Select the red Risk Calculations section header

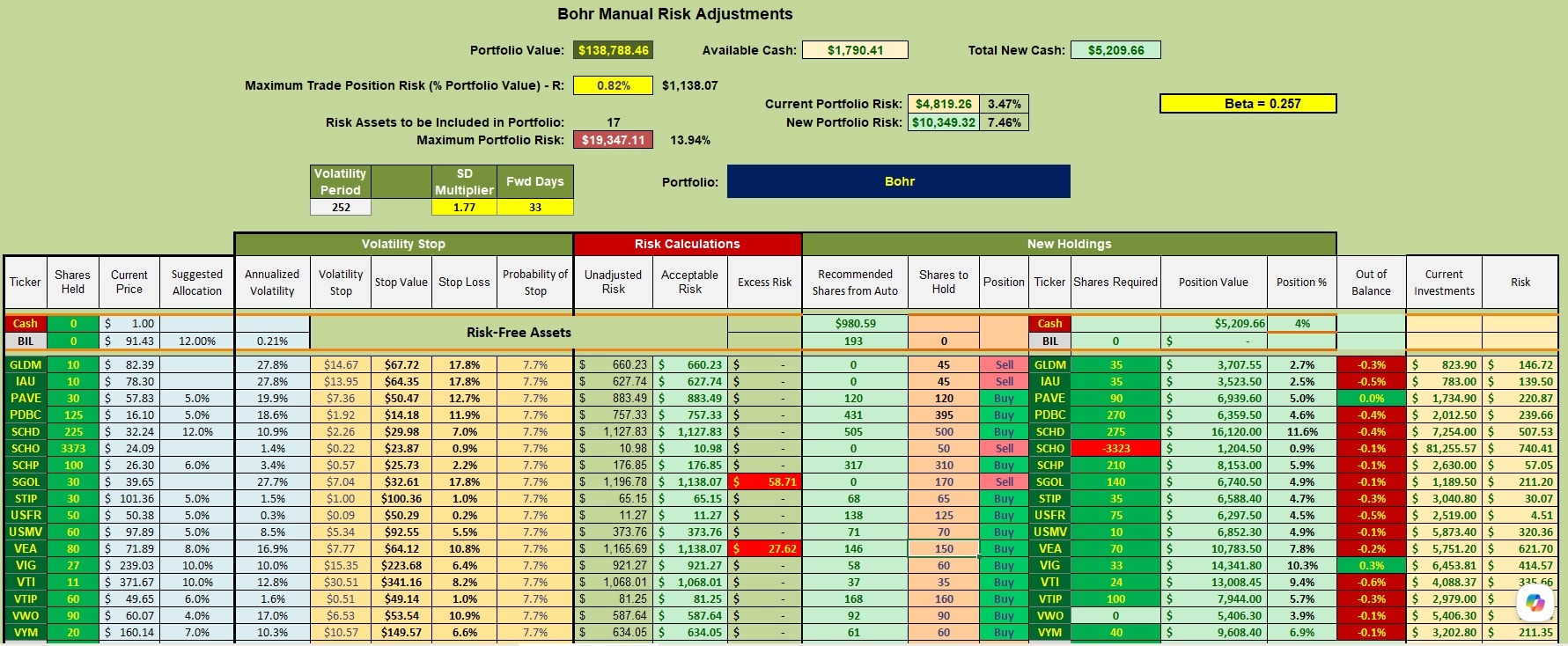tap(688, 244)
